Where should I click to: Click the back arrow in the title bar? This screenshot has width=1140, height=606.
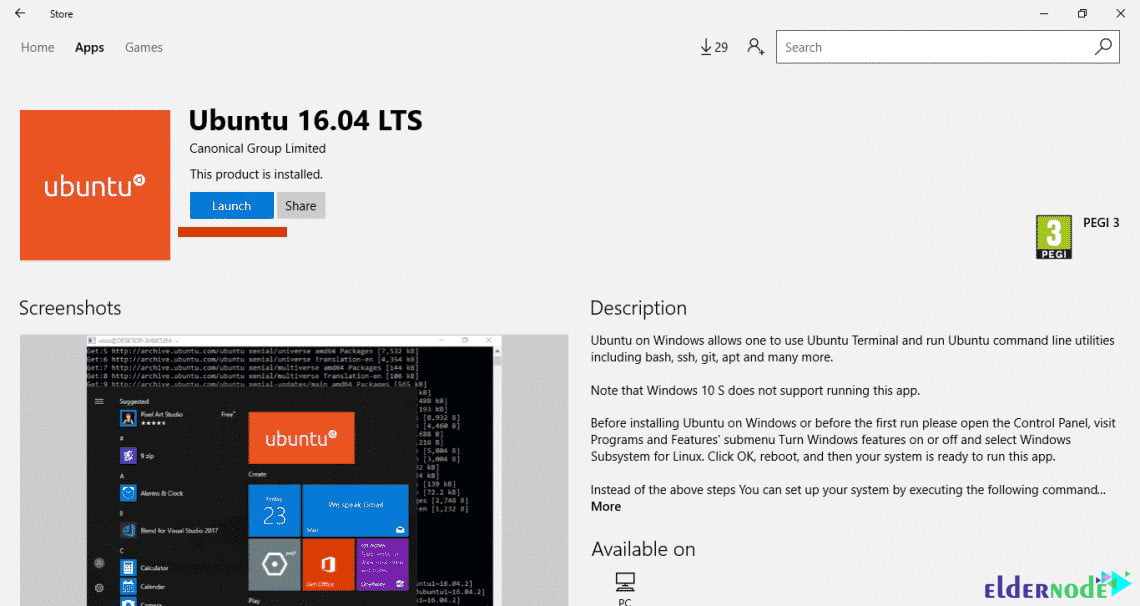click(20, 13)
